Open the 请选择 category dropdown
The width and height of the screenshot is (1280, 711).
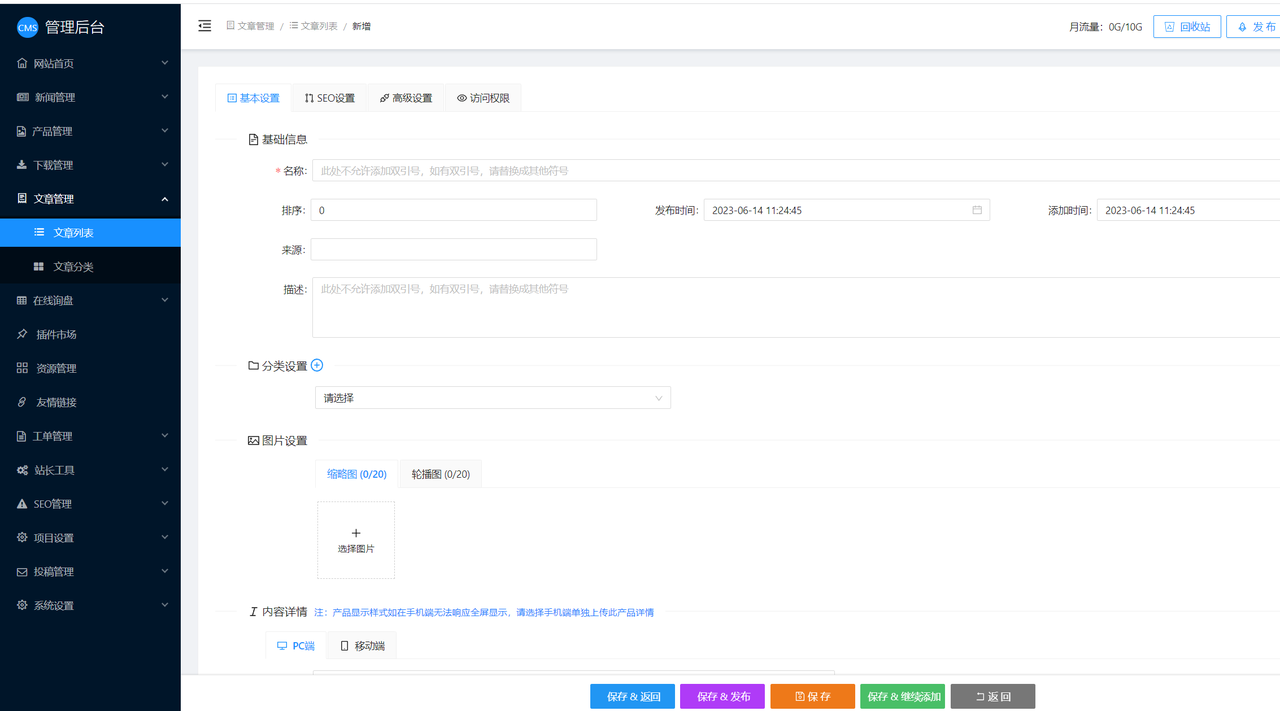pyautogui.click(x=492, y=397)
